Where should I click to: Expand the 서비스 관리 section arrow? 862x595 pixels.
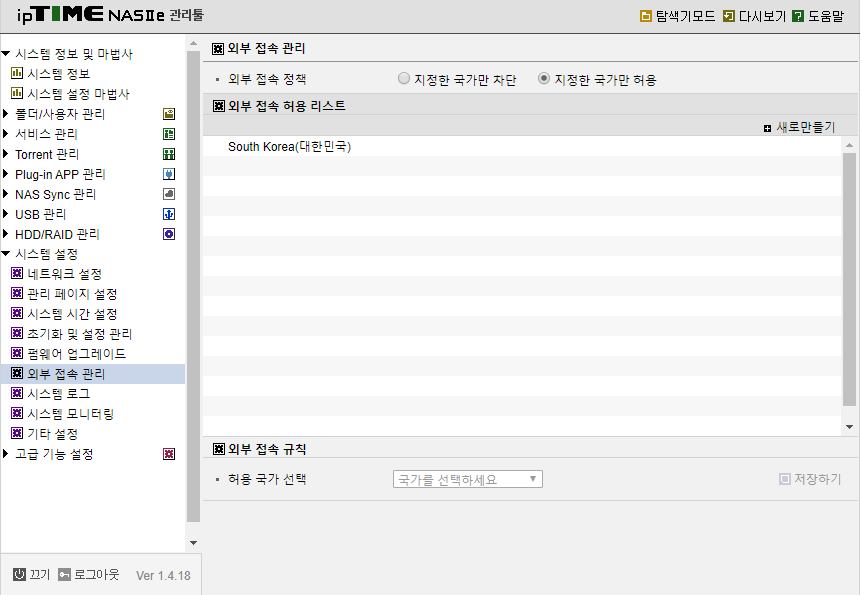pyautogui.click(x=5, y=134)
